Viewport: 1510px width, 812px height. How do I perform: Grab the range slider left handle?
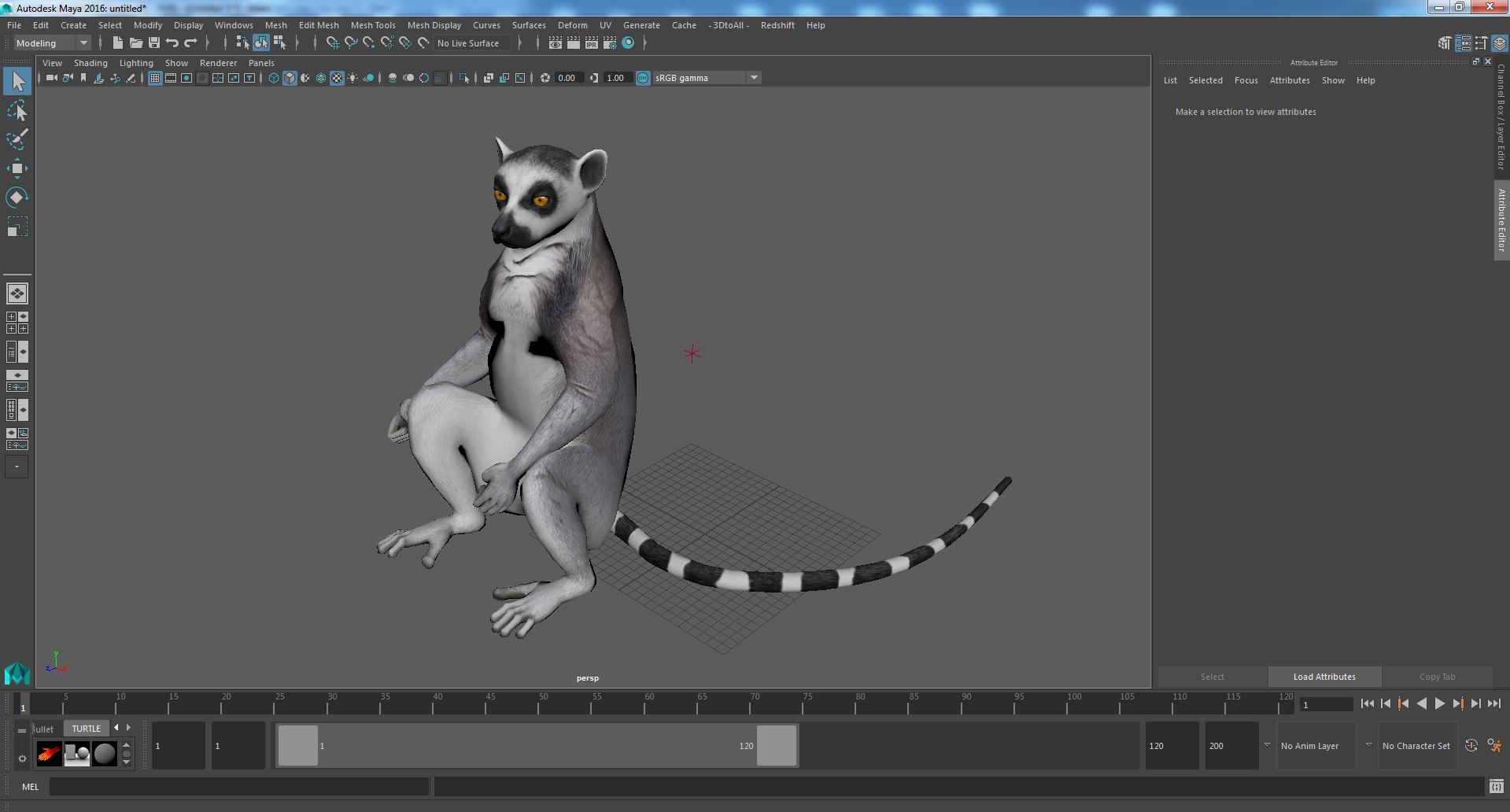pos(298,746)
